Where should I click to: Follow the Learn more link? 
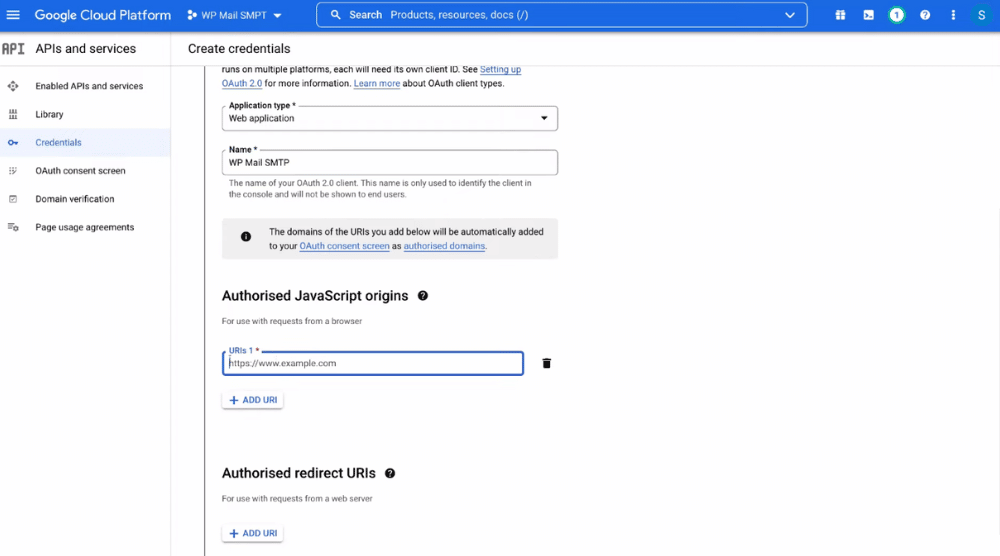pos(376,84)
